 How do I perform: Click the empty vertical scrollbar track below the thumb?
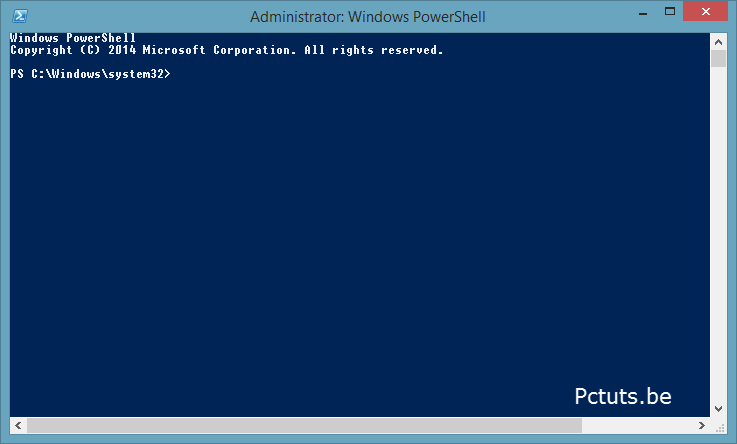pos(718,240)
